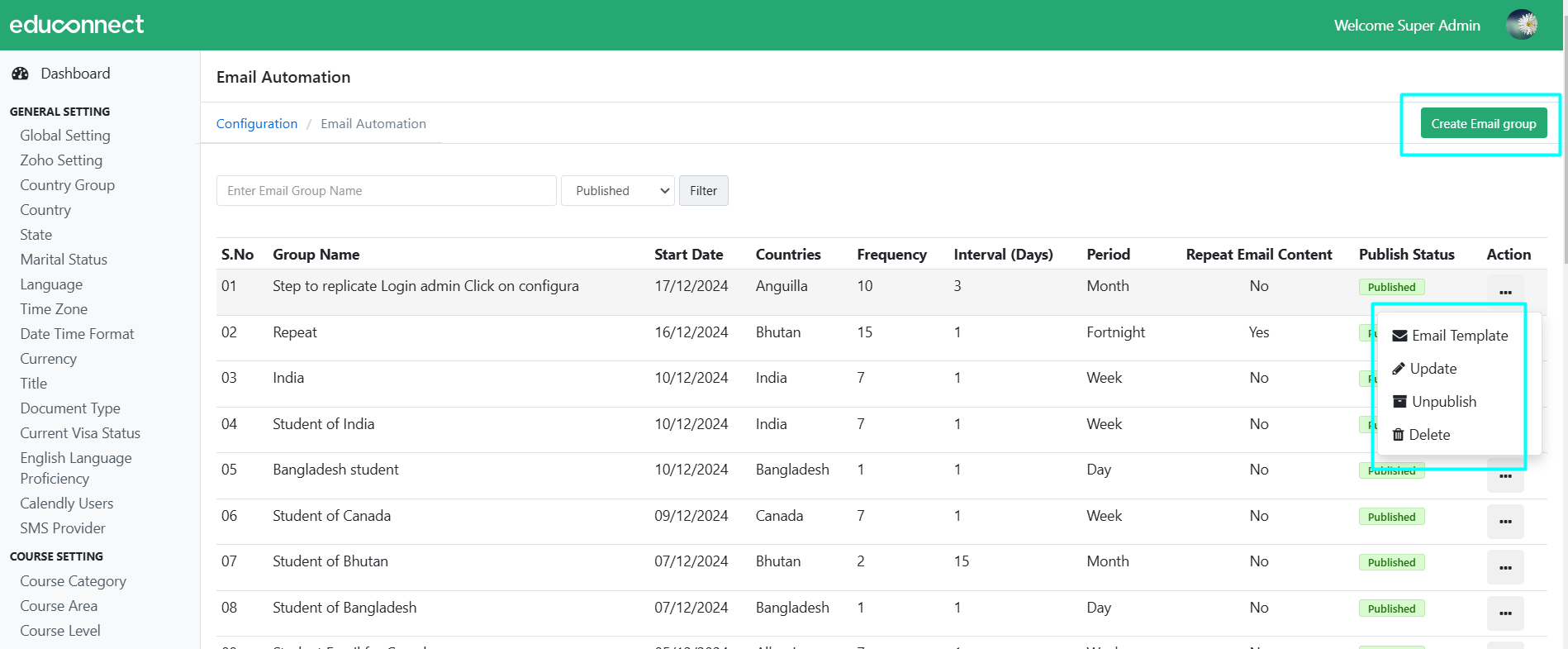The height and width of the screenshot is (649, 1568).
Task: Select Unpublish from the action menu
Action: [1443, 402]
